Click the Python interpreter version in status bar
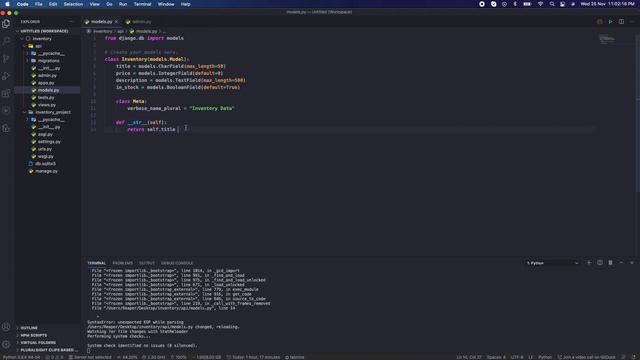 point(21,357)
